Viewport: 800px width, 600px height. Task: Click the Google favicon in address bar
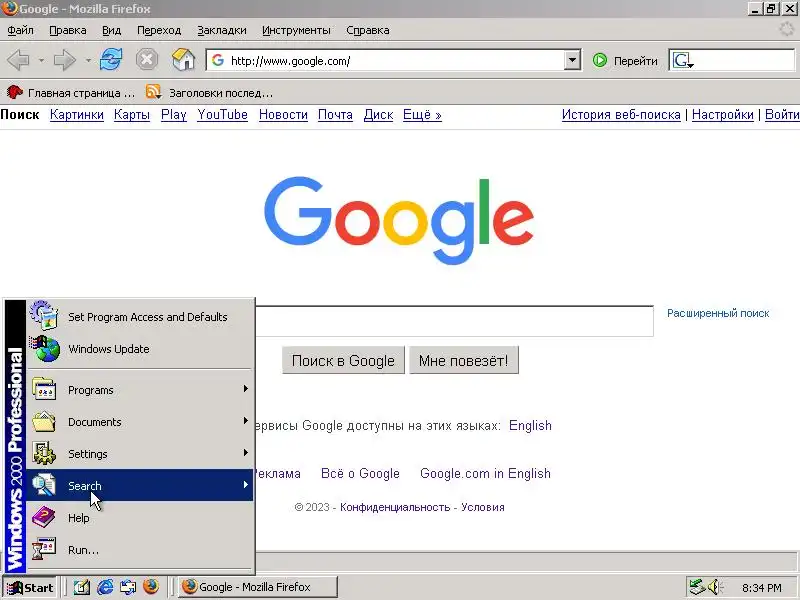click(x=218, y=60)
